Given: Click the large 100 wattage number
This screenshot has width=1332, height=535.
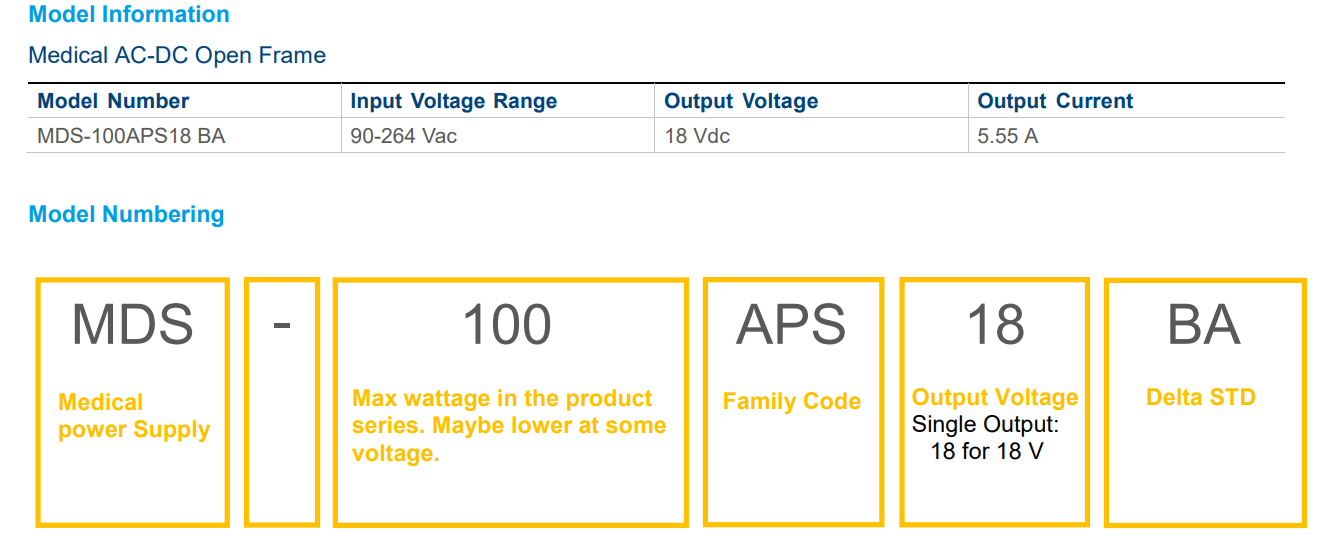Looking at the screenshot, I should point(507,325).
